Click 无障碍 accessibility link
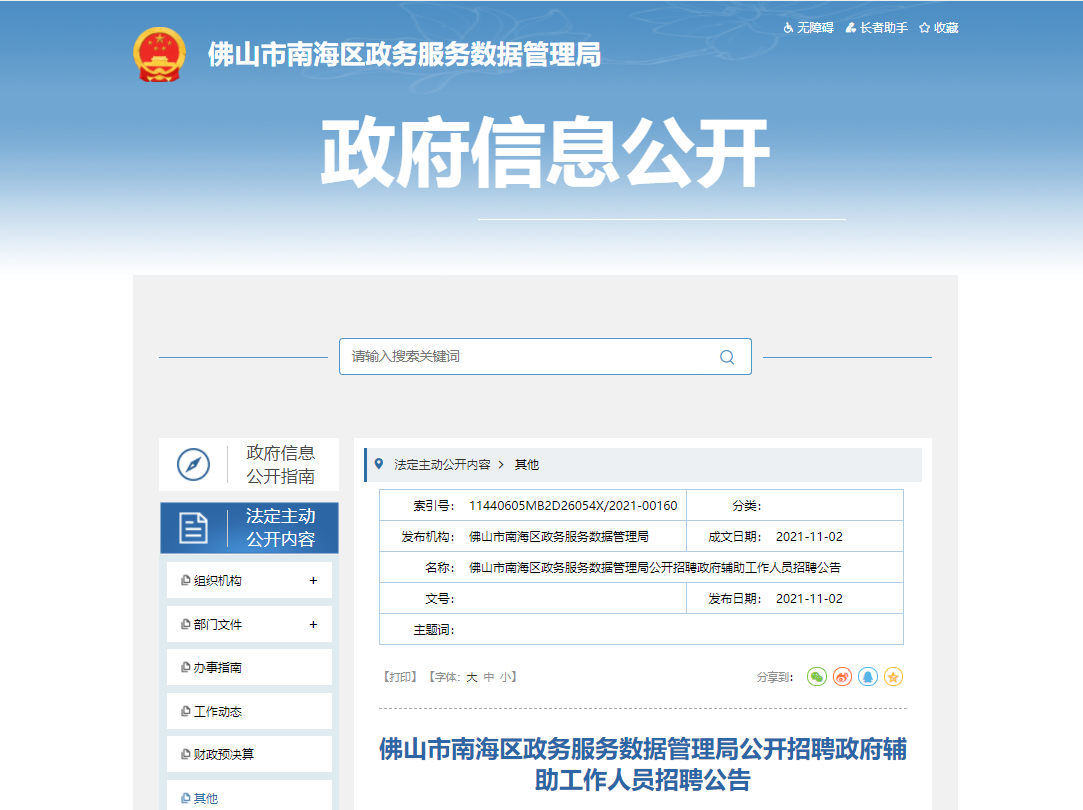 [808, 28]
